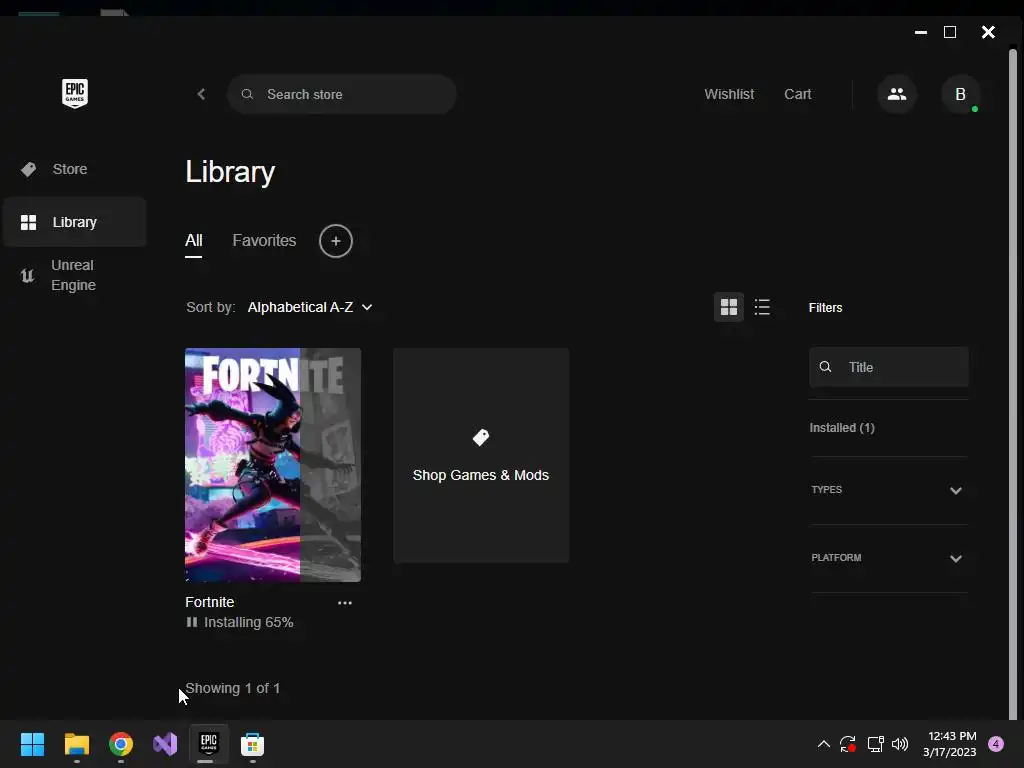Click the Filters heading

point(825,308)
